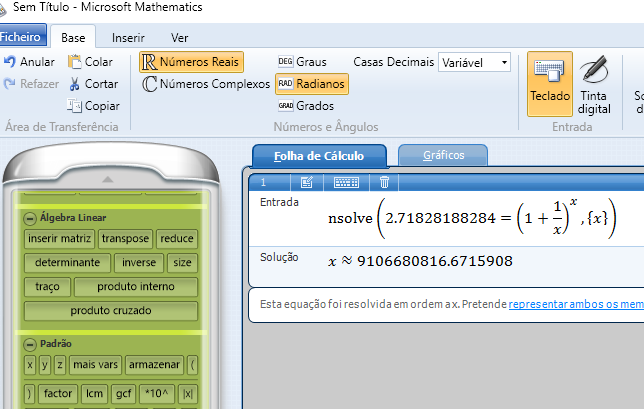Open the Ficheiro menu
The width and height of the screenshot is (644, 409).
pos(21,37)
